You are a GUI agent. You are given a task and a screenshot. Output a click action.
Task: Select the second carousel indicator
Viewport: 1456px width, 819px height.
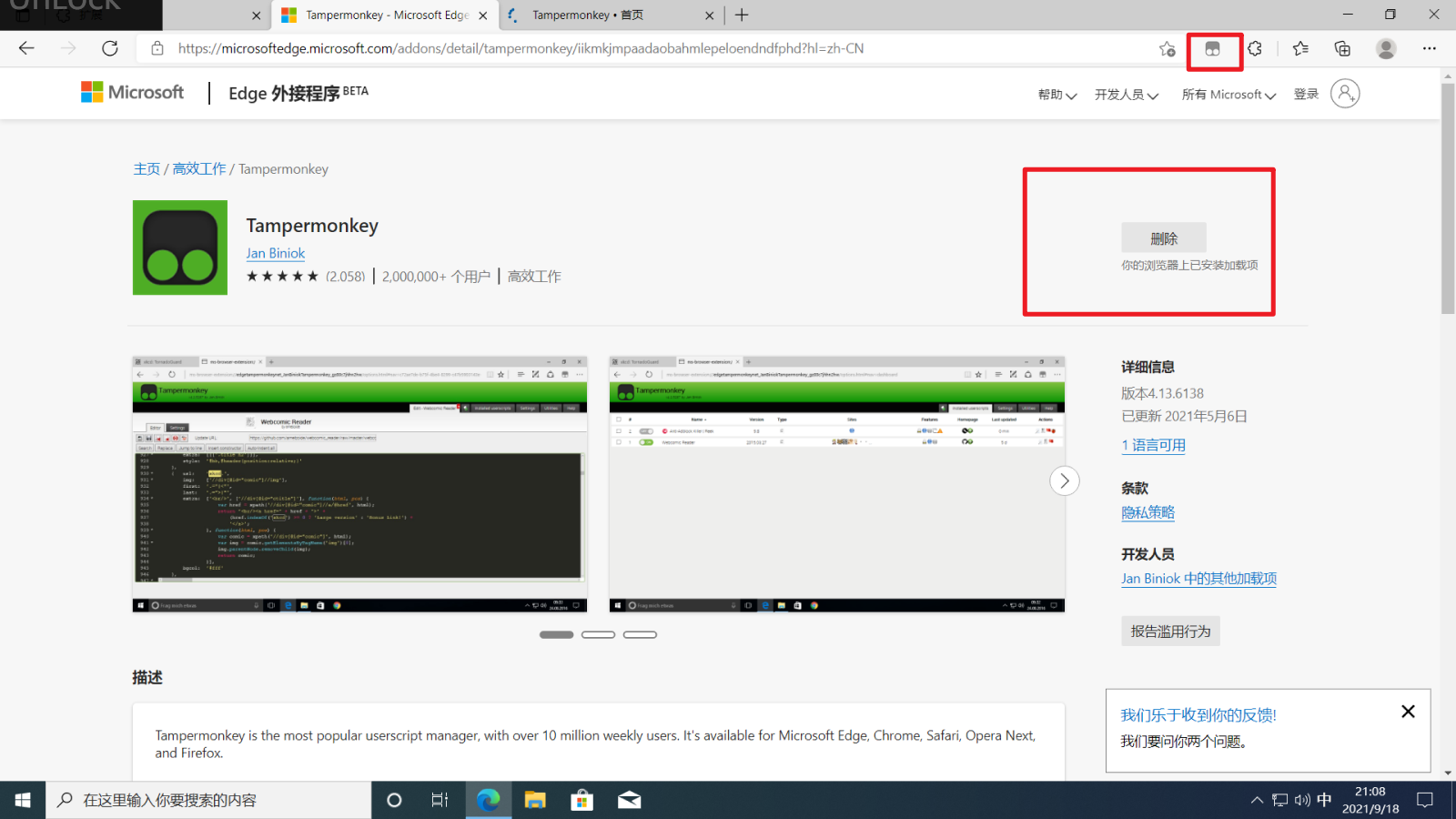pyautogui.click(x=598, y=634)
